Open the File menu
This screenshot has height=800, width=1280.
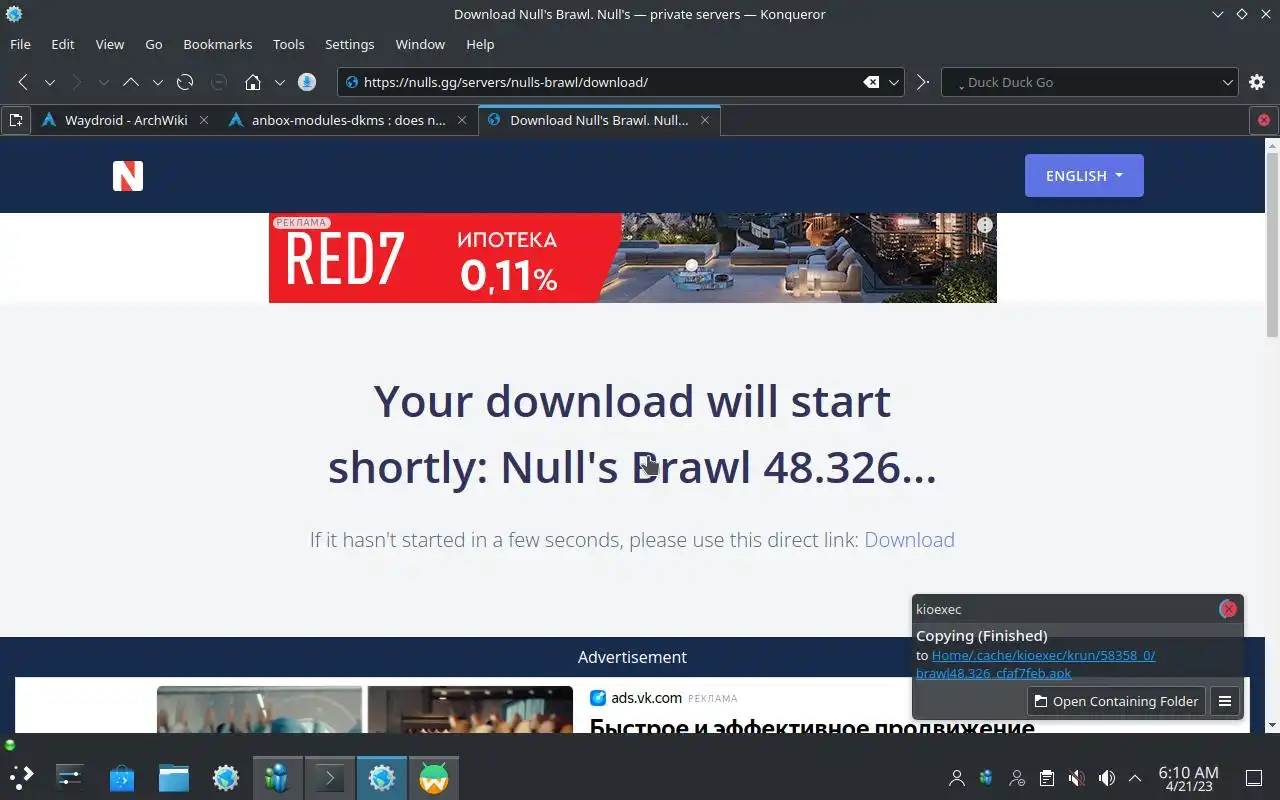coord(20,44)
